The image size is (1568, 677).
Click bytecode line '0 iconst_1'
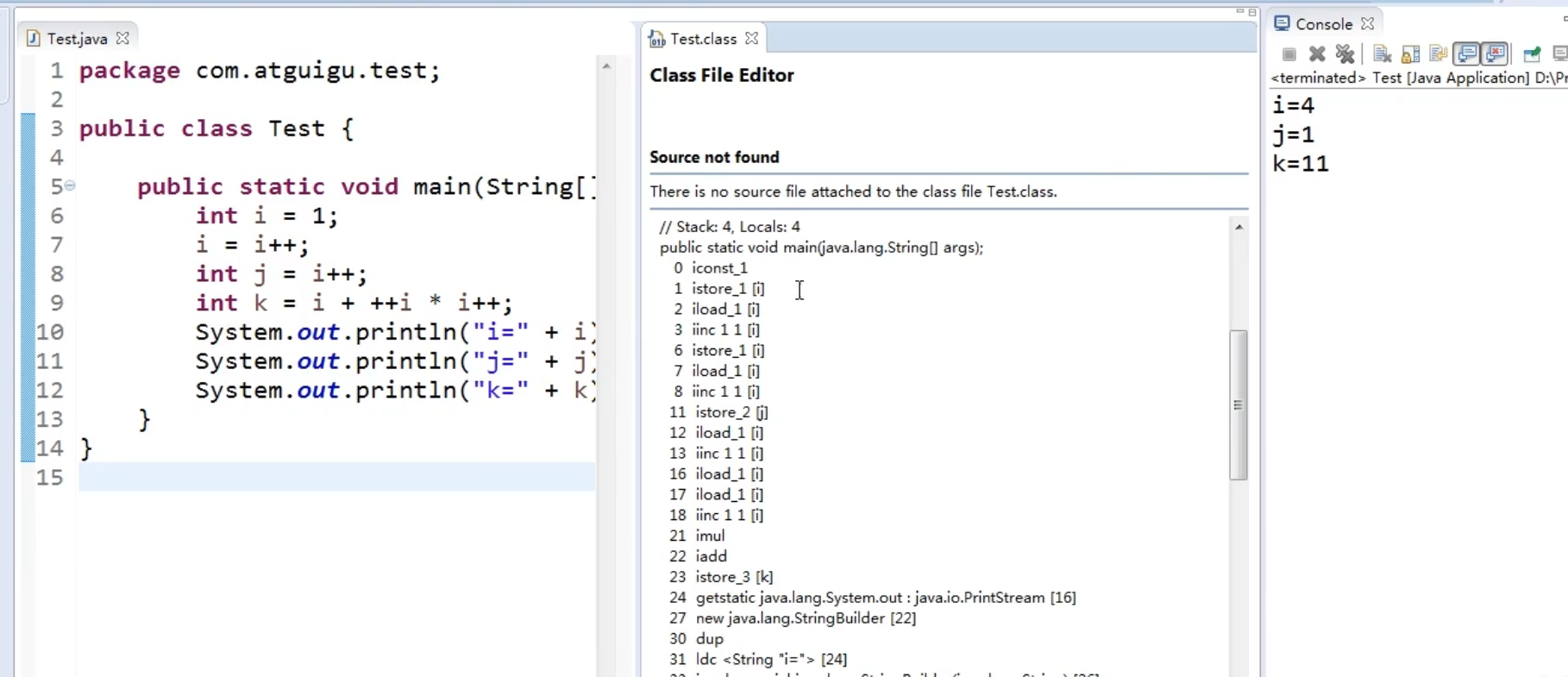tap(711, 268)
